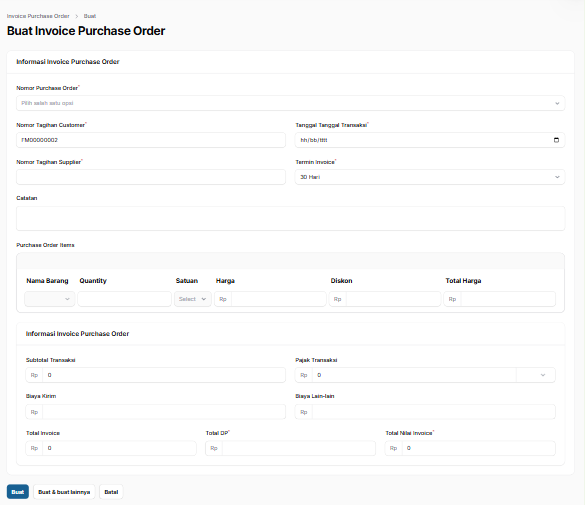
Task: Focus the Nomor Tagihan Customer field
Action: tap(151, 140)
